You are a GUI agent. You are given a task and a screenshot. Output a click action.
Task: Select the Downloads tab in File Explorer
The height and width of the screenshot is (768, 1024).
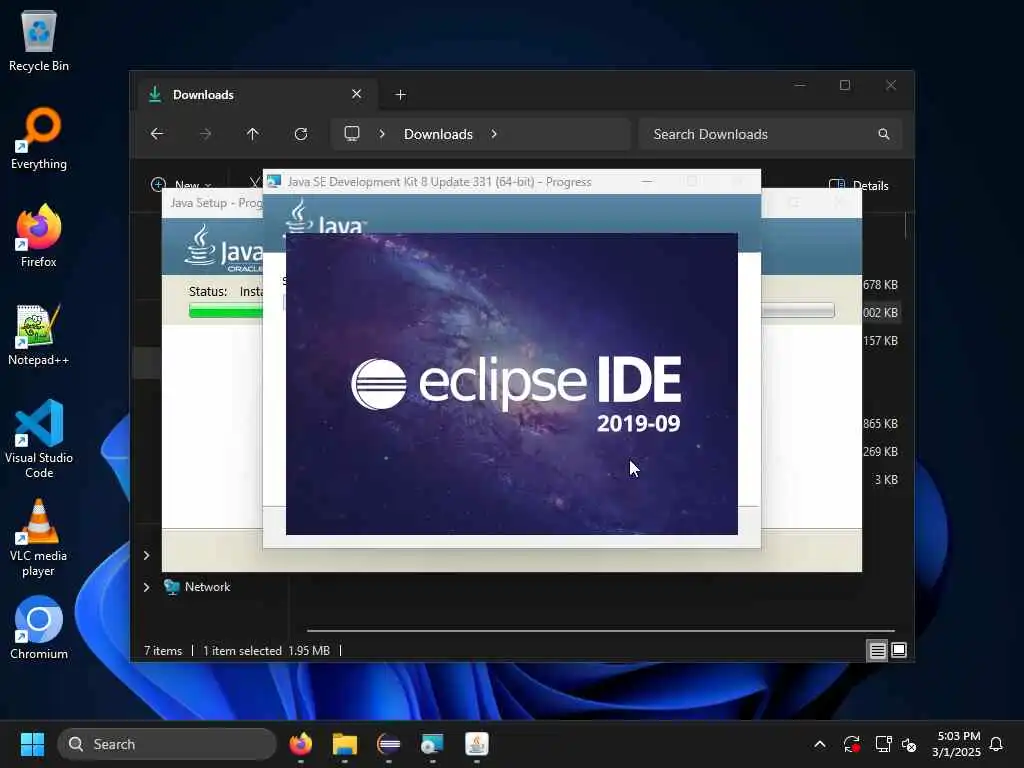point(255,95)
